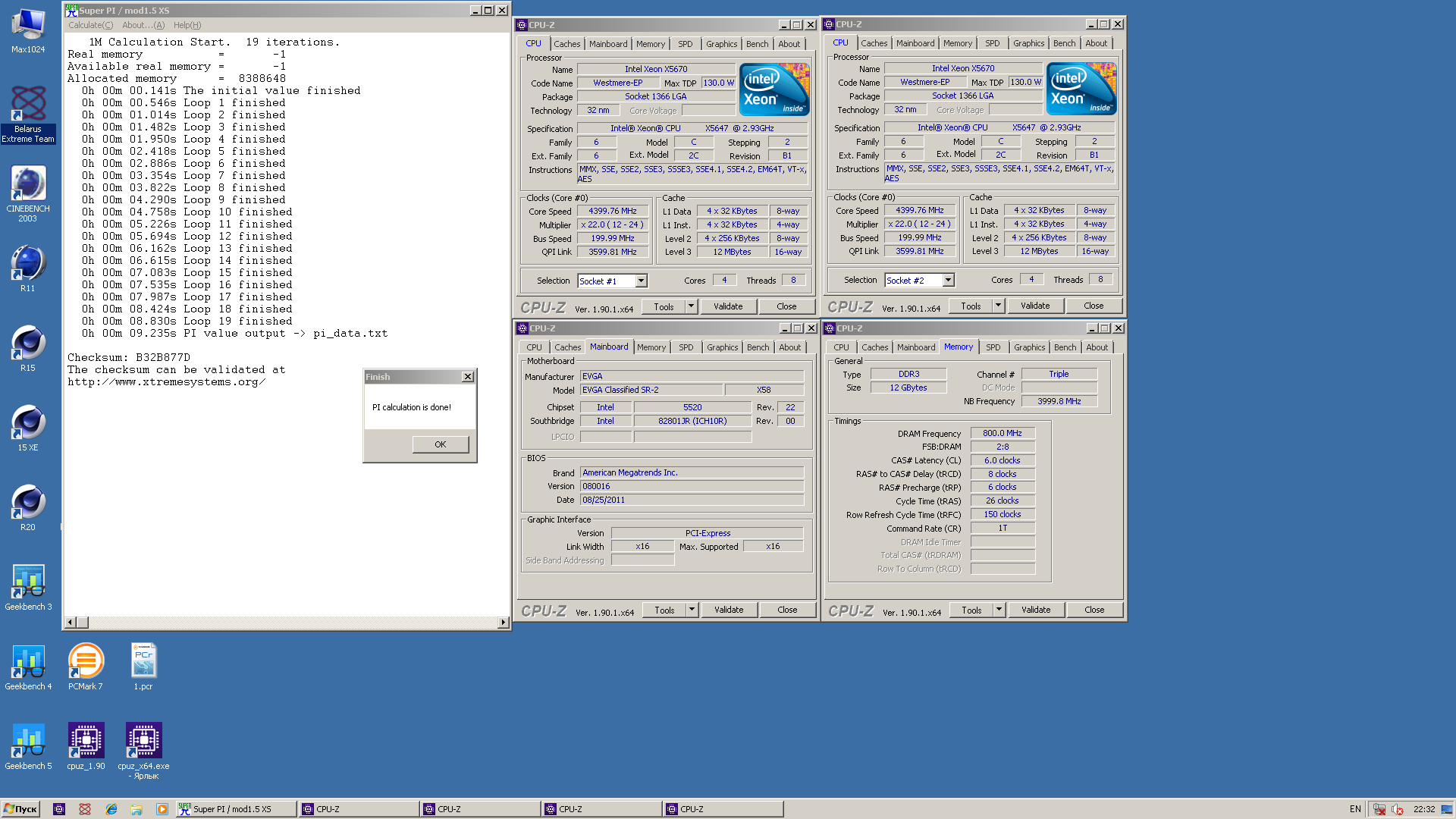The width and height of the screenshot is (1456, 819).
Task: Click the DRAM Frequency value 800.0 MHz
Action: (x=1003, y=433)
